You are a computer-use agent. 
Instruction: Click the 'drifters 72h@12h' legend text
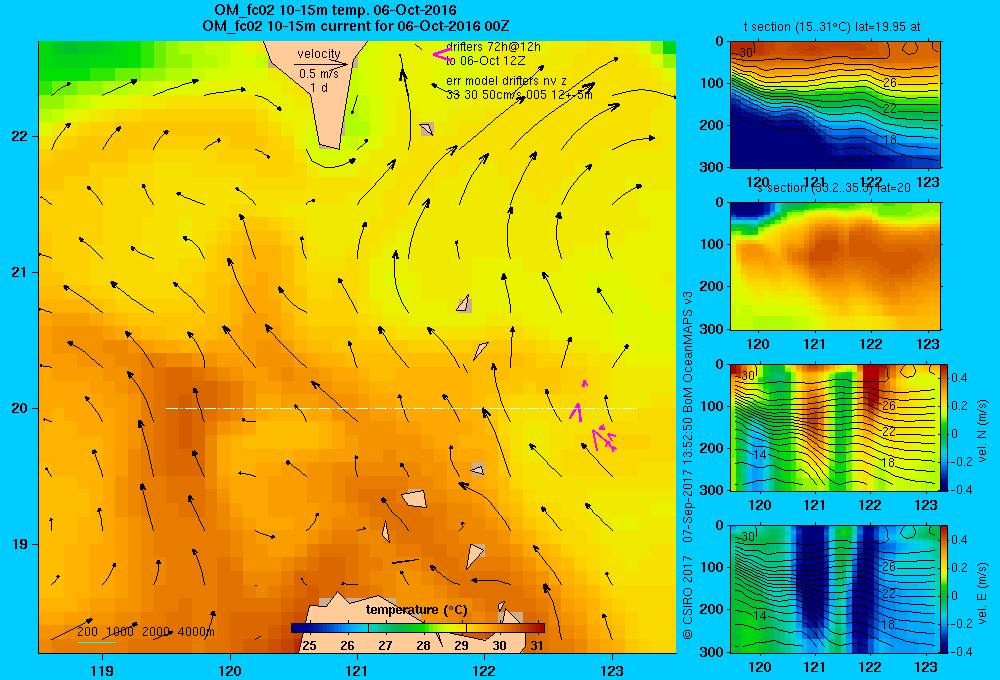tap(494, 47)
